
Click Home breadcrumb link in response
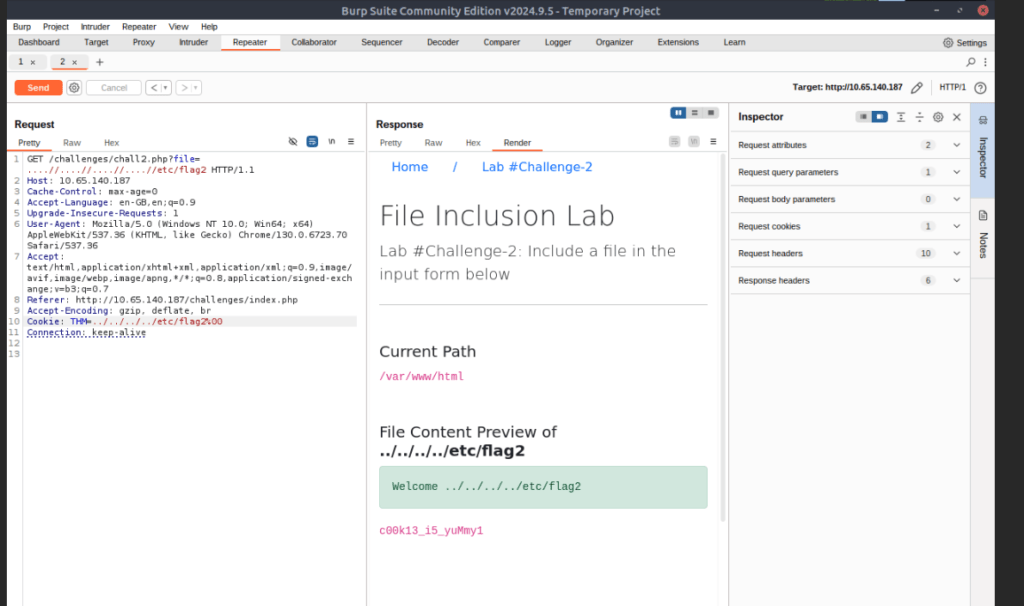click(x=409, y=167)
